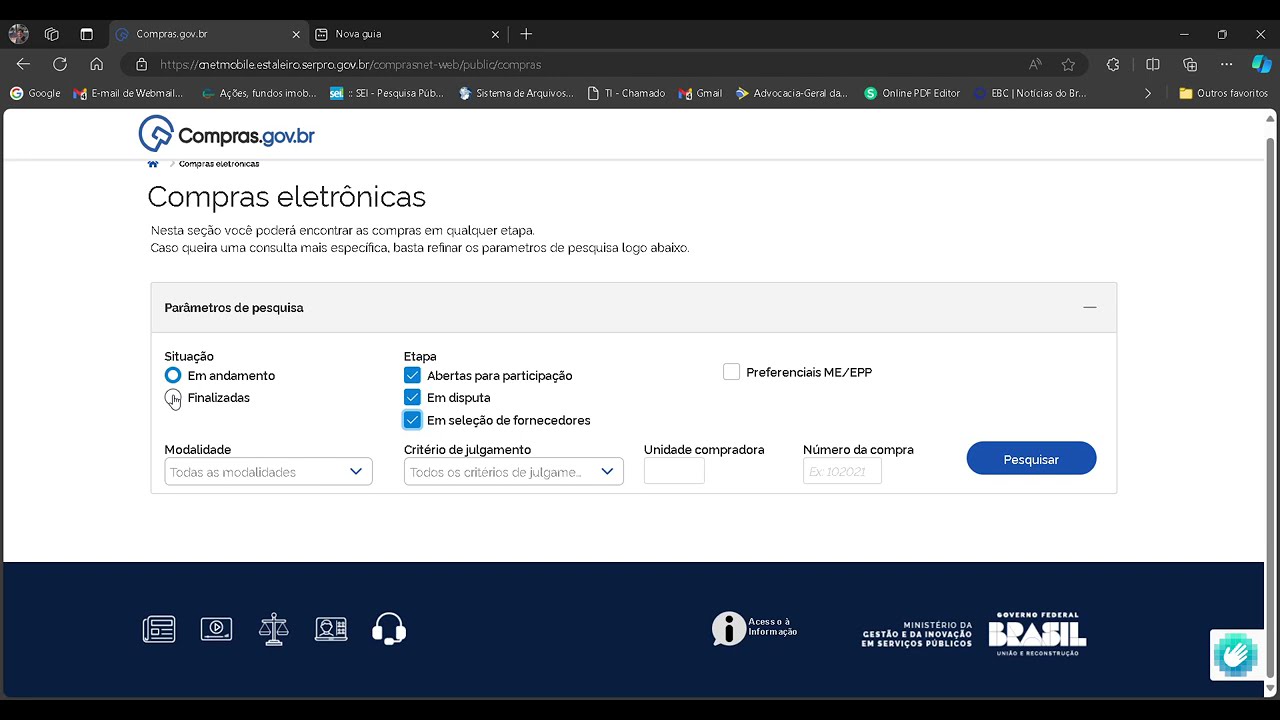Open browser collections icon

click(x=1190, y=64)
